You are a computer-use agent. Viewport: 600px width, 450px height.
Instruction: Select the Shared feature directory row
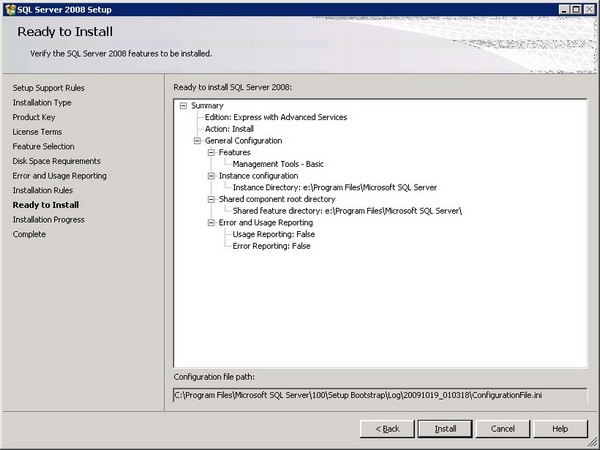point(347,211)
